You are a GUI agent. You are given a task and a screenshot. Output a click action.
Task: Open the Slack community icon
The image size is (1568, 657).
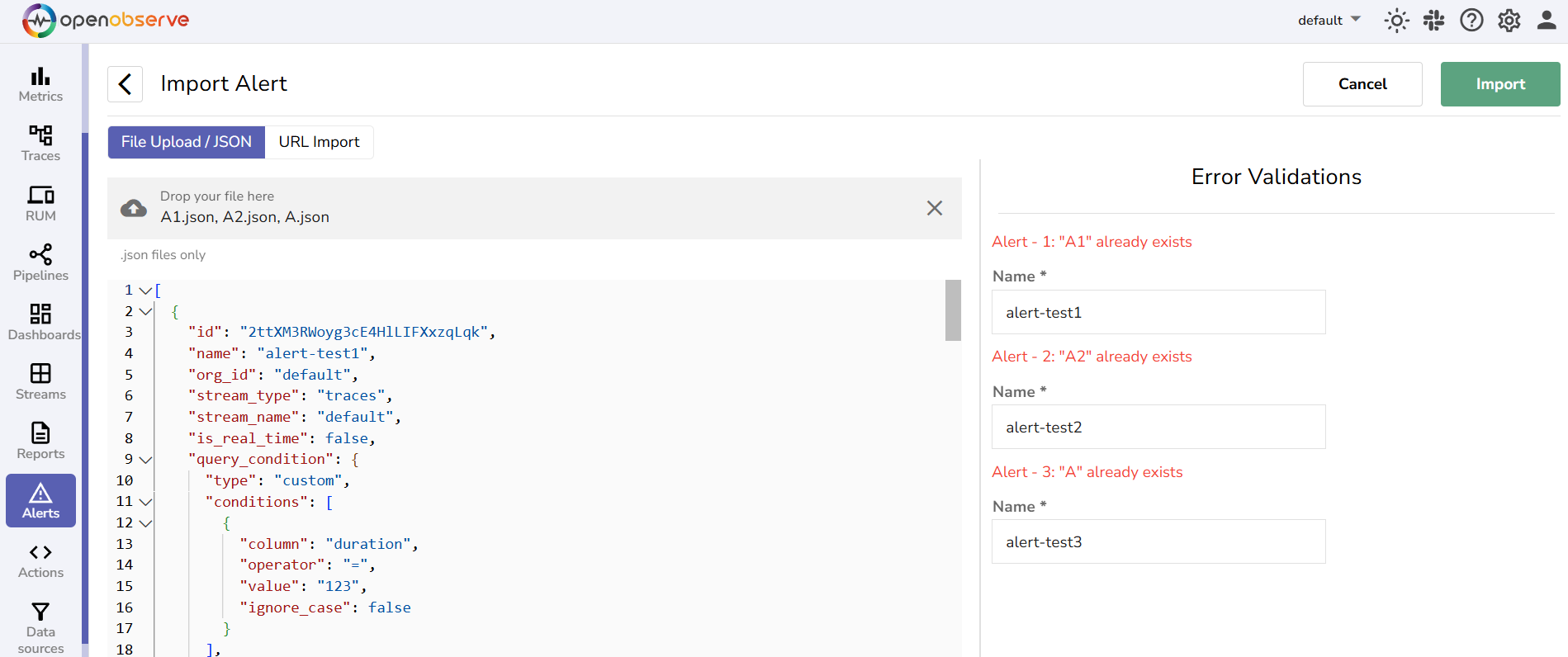1434,21
